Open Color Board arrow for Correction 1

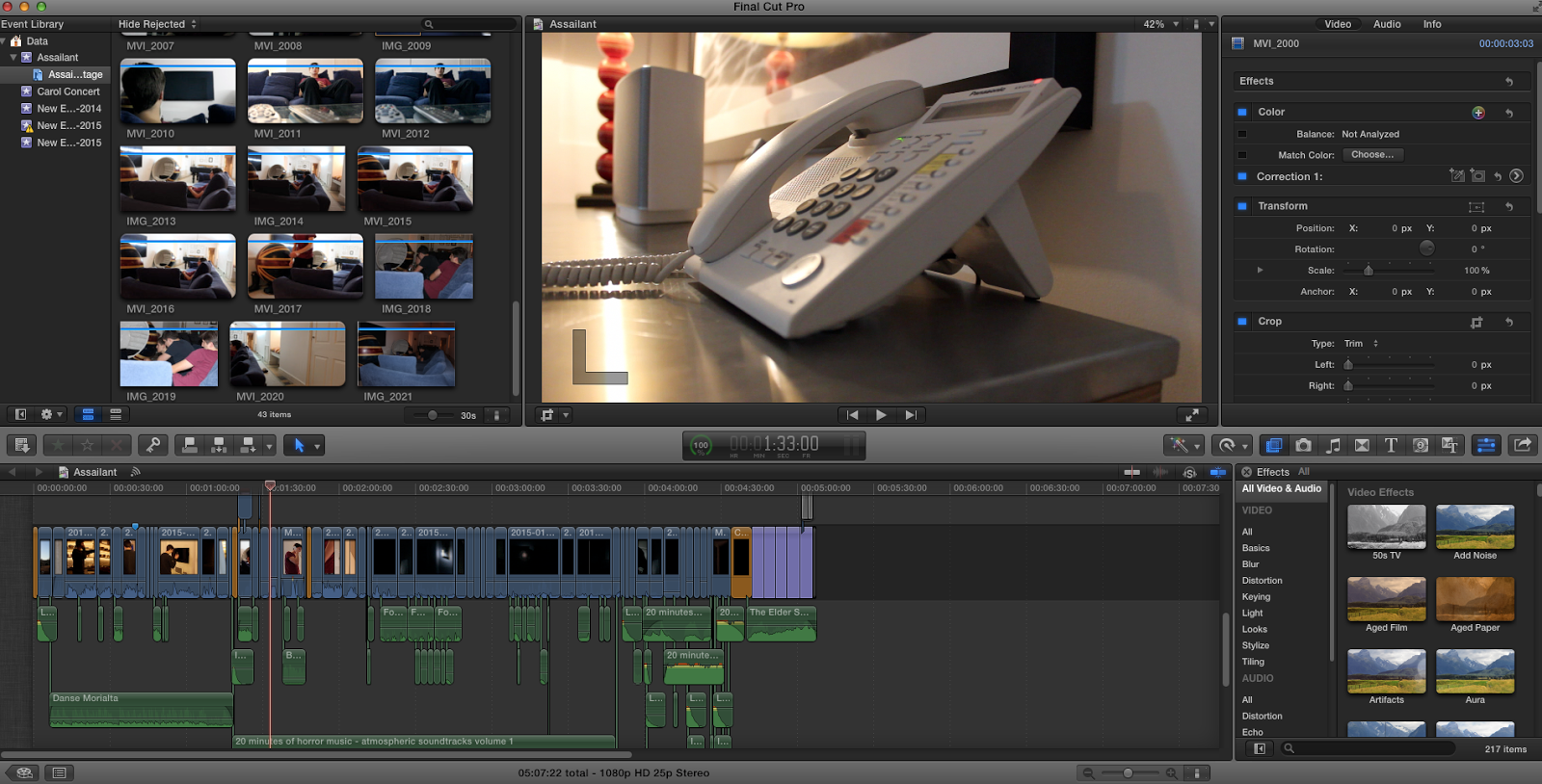[1516, 176]
